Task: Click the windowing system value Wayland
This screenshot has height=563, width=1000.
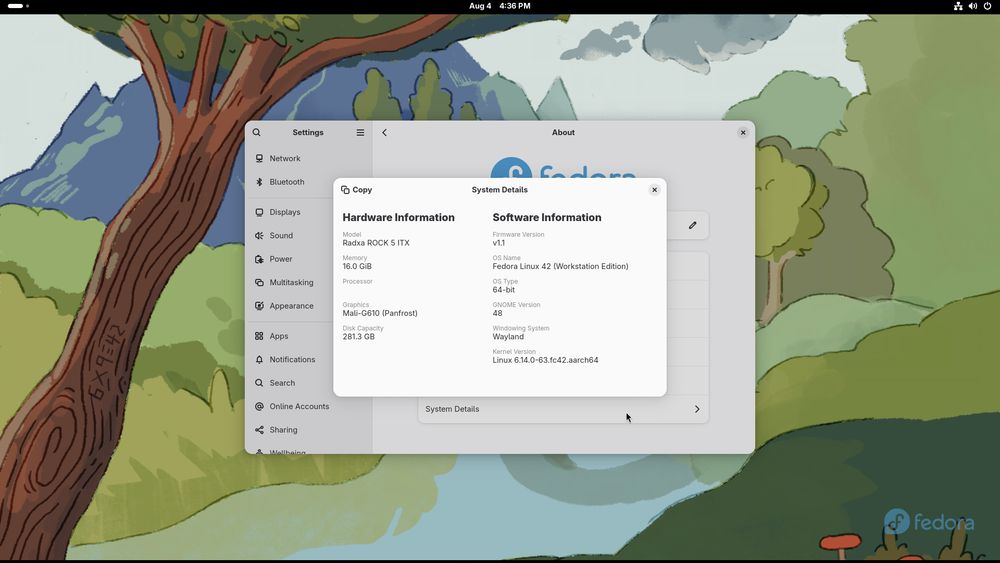Action: coord(508,337)
